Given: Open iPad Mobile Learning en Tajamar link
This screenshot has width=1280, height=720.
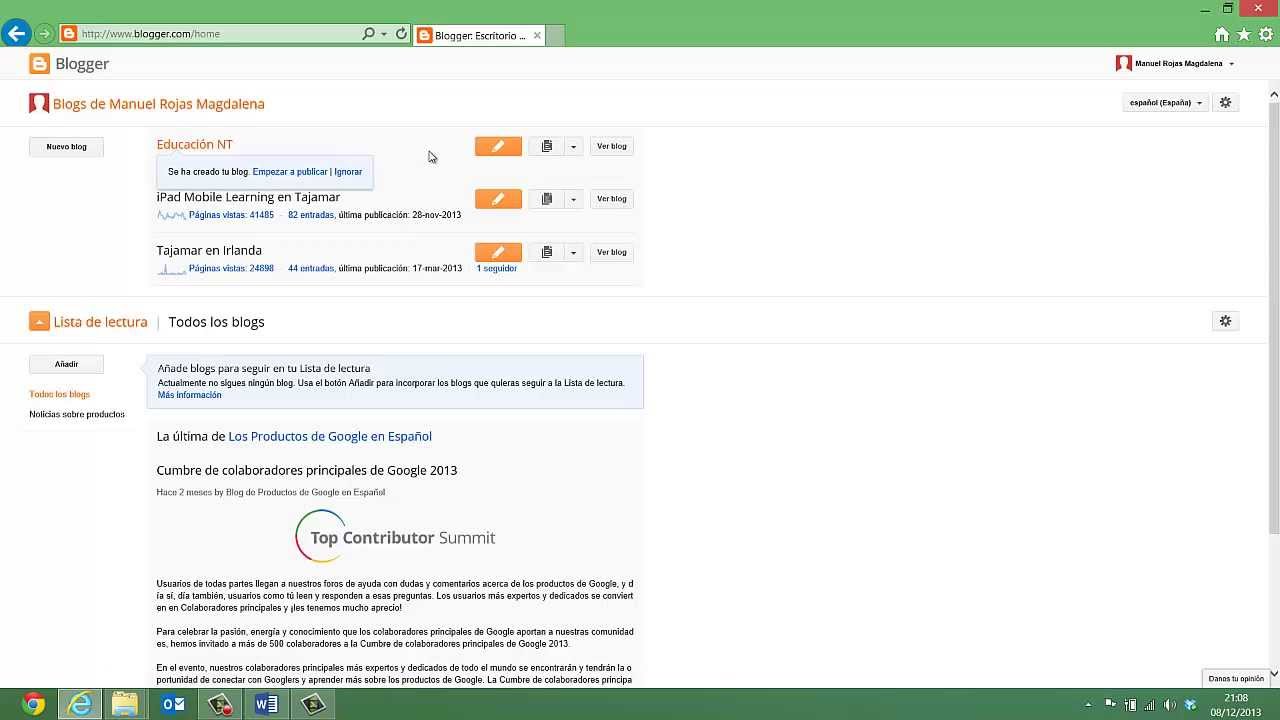Looking at the screenshot, I should tap(248, 197).
